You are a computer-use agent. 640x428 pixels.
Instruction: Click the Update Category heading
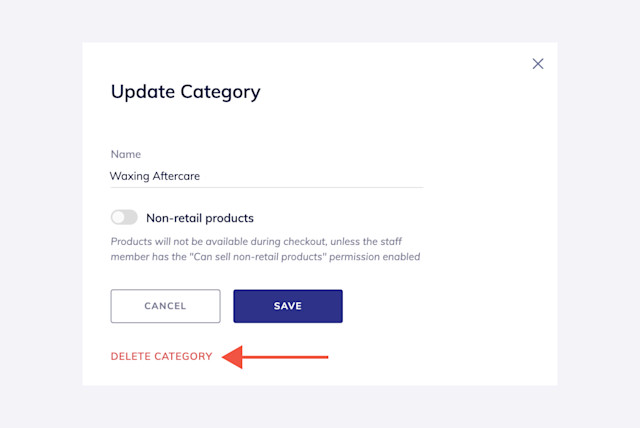[185, 92]
